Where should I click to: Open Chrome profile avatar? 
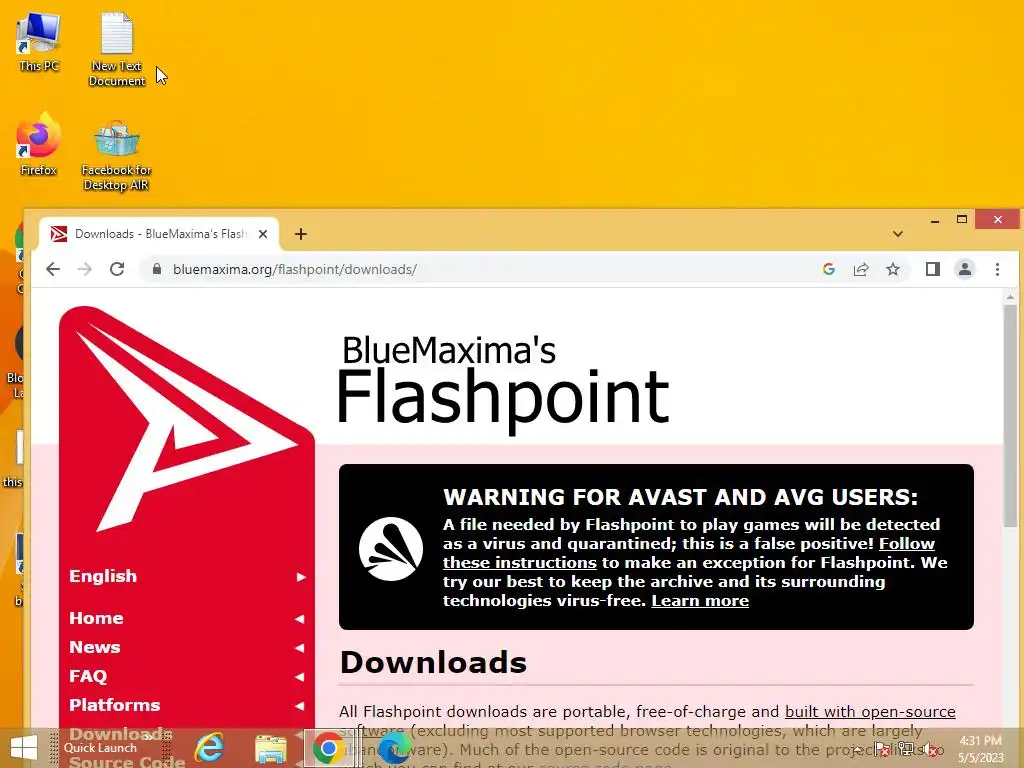pyautogui.click(x=965, y=269)
